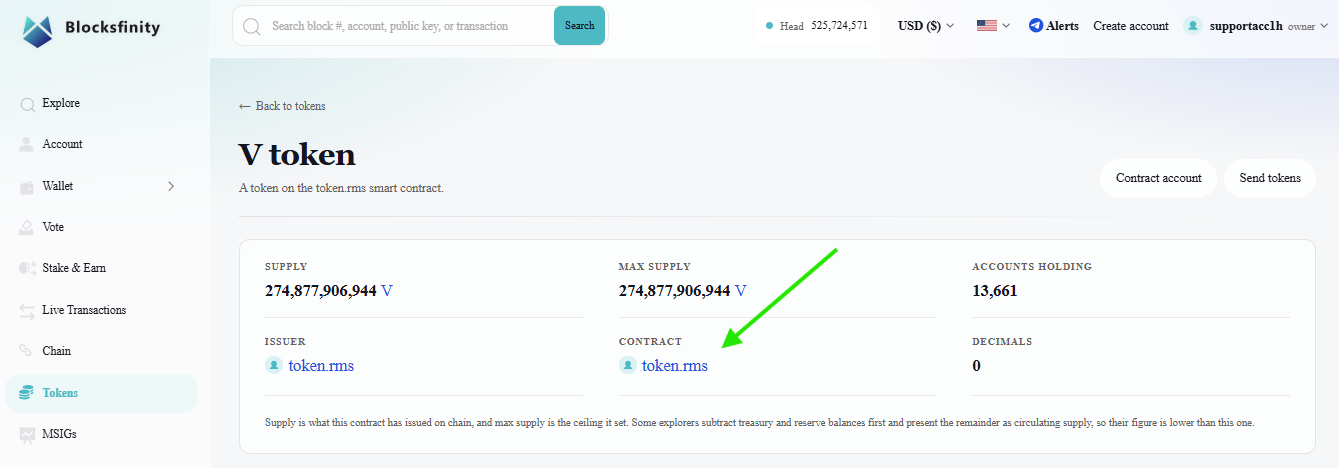Click the green Head status dot
Image resolution: width=1339 pixels, height=468 pixels.
[x=769, y=26]
